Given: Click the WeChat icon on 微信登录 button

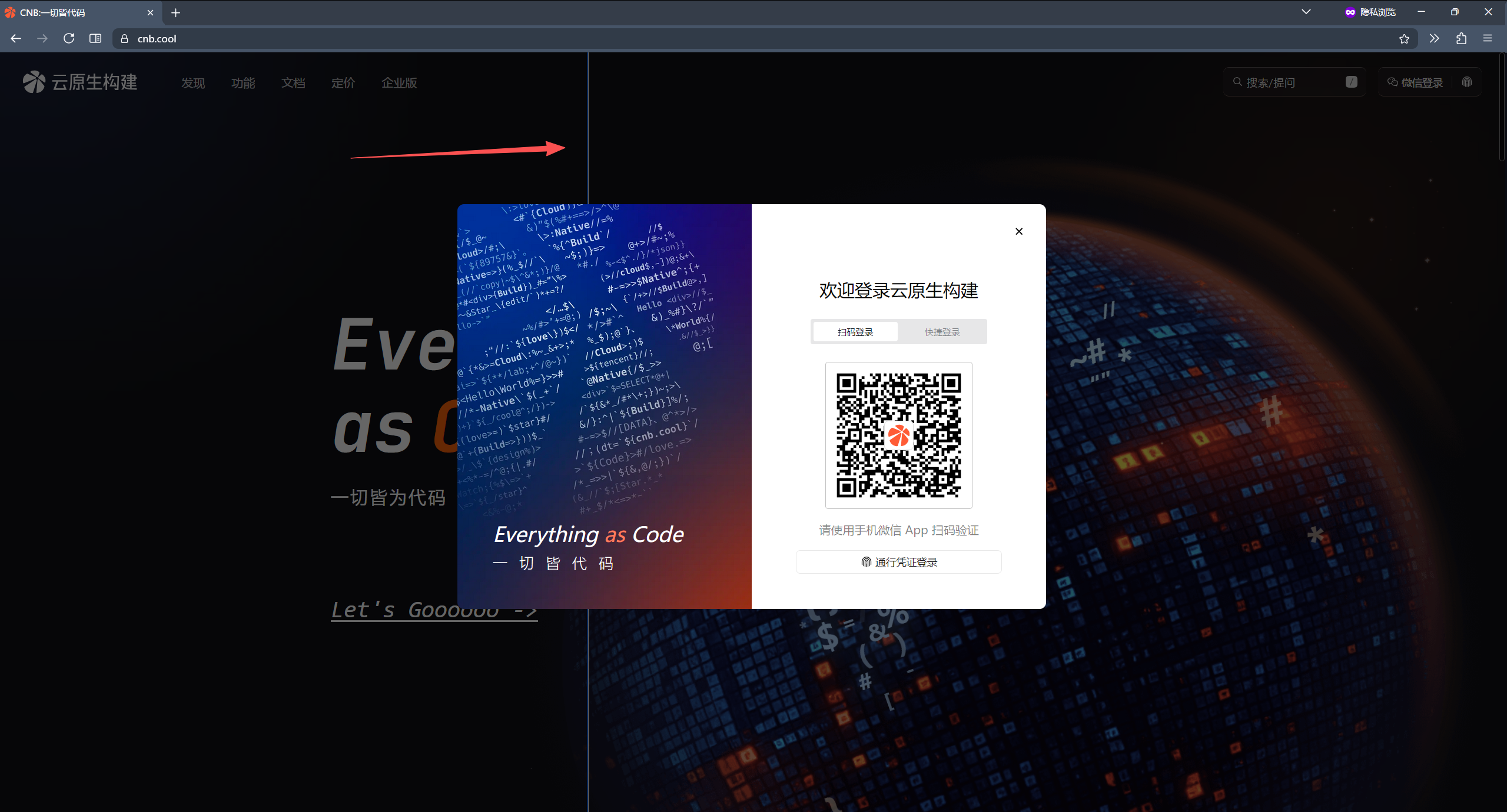Looking at the screenshot, I should tap(1393, 82).
